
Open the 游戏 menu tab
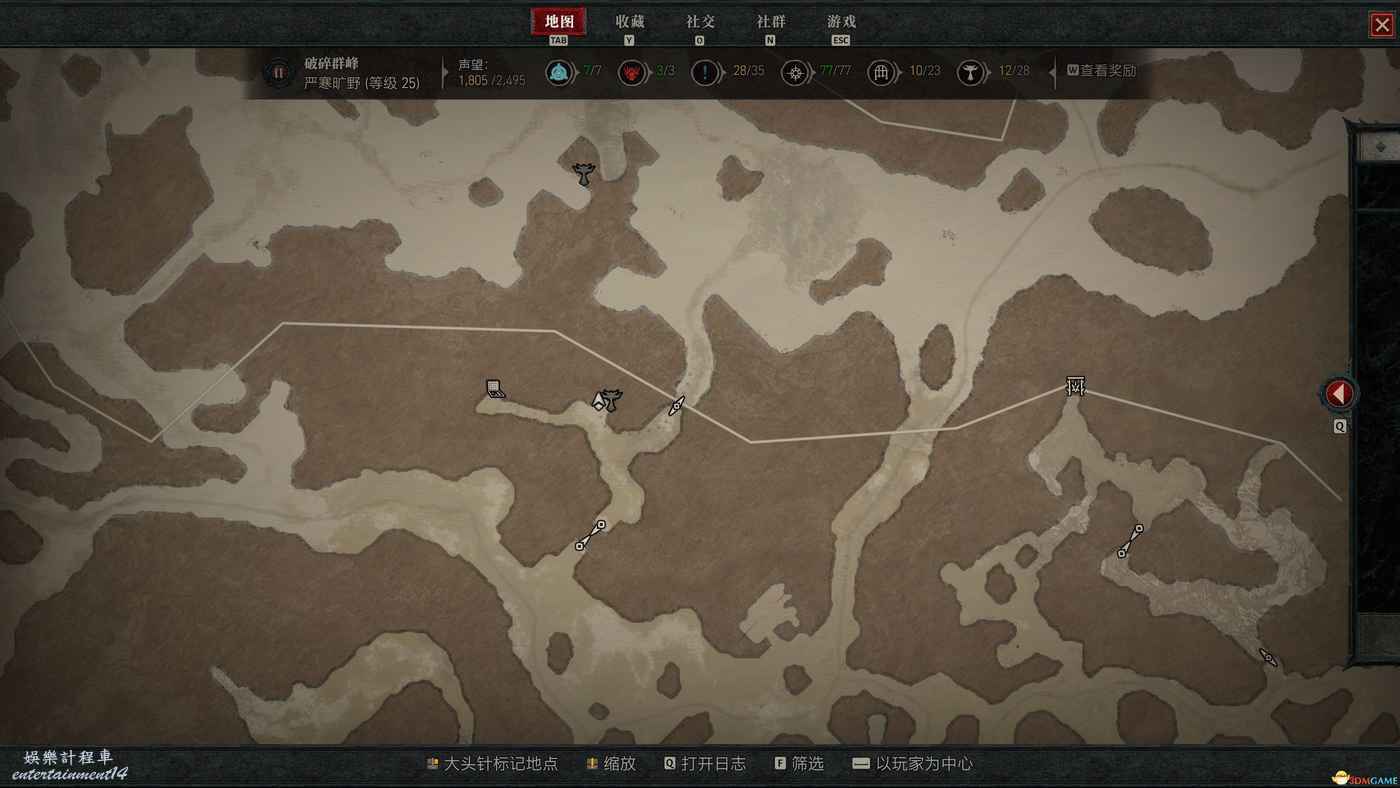841,21
